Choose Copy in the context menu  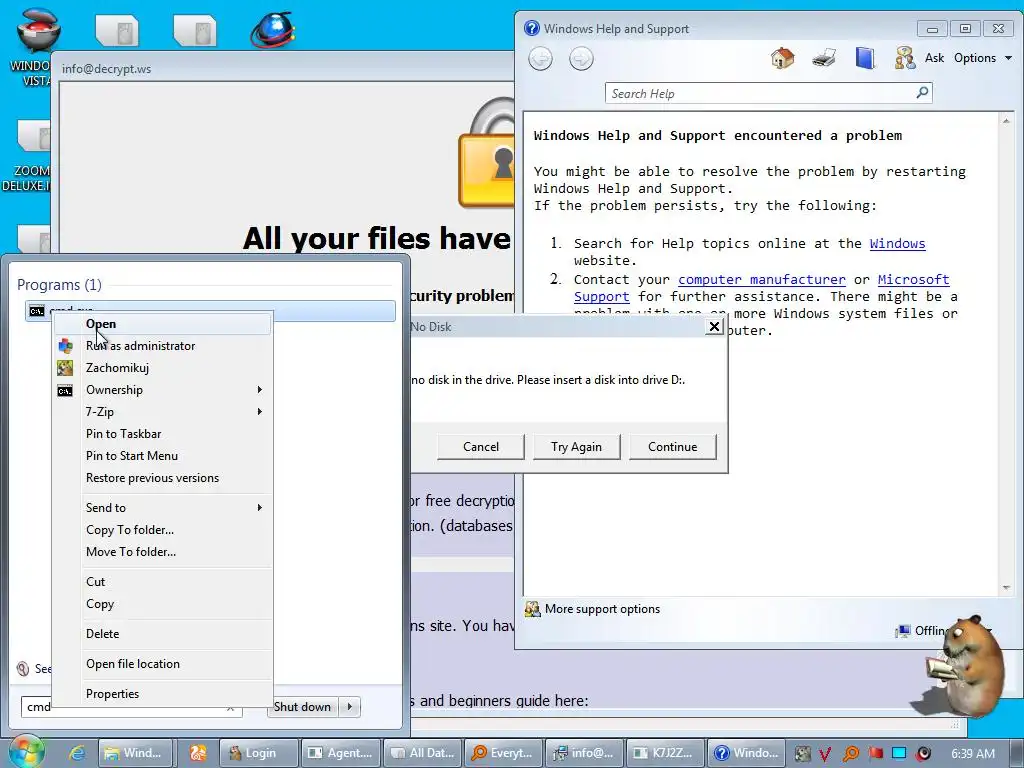coord(162,604)
